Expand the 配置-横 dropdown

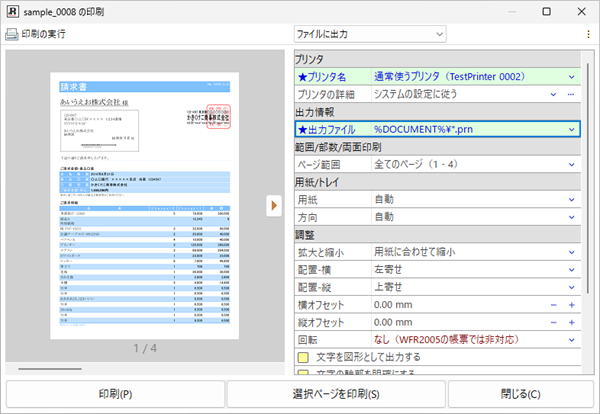click(x=571, y=270)
